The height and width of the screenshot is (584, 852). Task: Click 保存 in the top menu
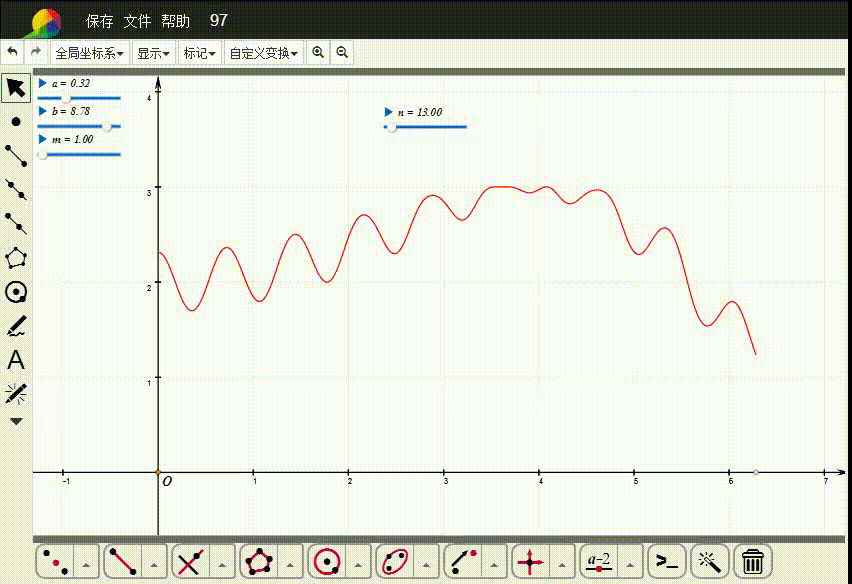tap(99, 21)
